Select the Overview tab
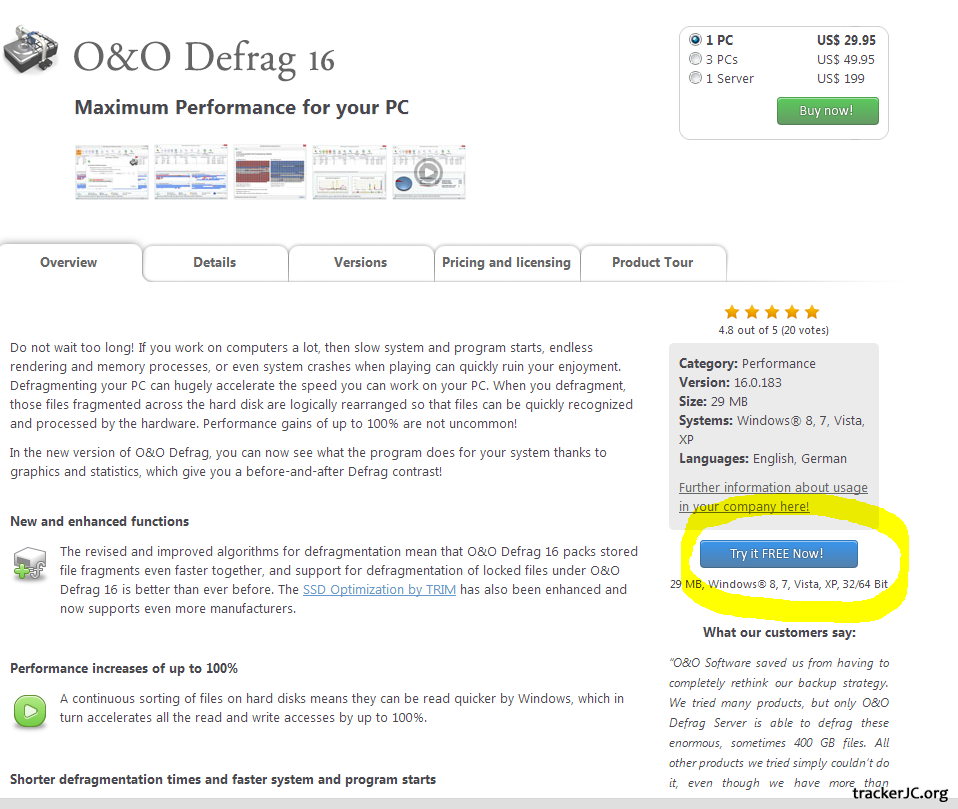Image resolution: width=958 pixels, height=809 pixels. coord(69,263)
